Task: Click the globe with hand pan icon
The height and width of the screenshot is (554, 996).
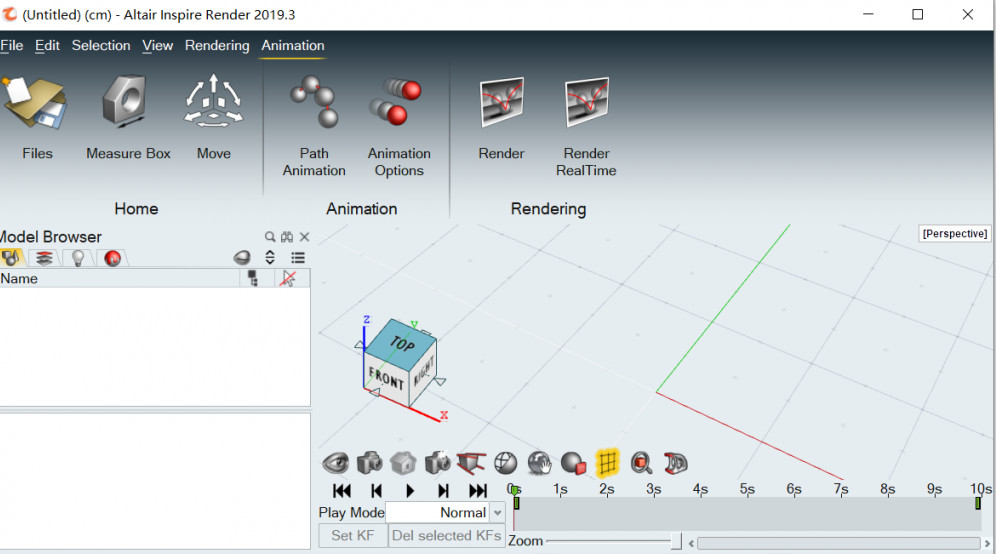Action: tap(539, 463)
